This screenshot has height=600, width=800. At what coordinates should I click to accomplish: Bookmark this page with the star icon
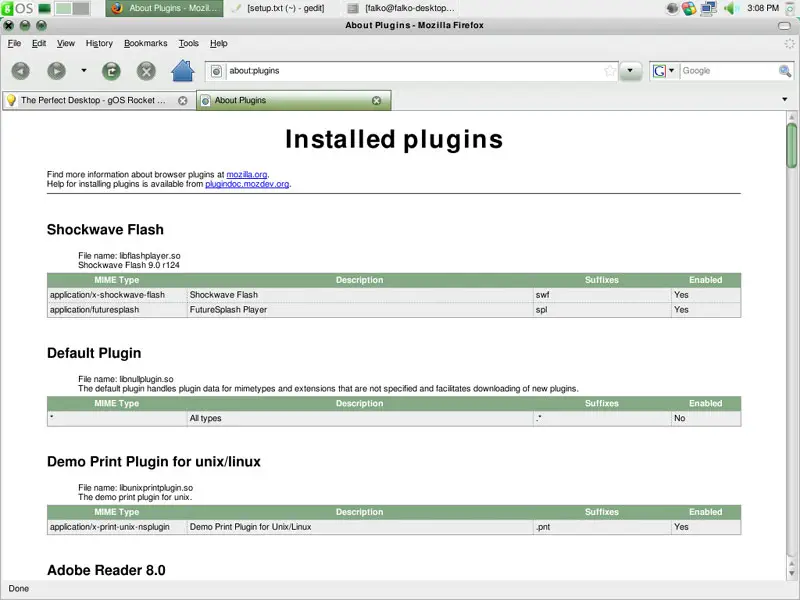pos(610,71)
